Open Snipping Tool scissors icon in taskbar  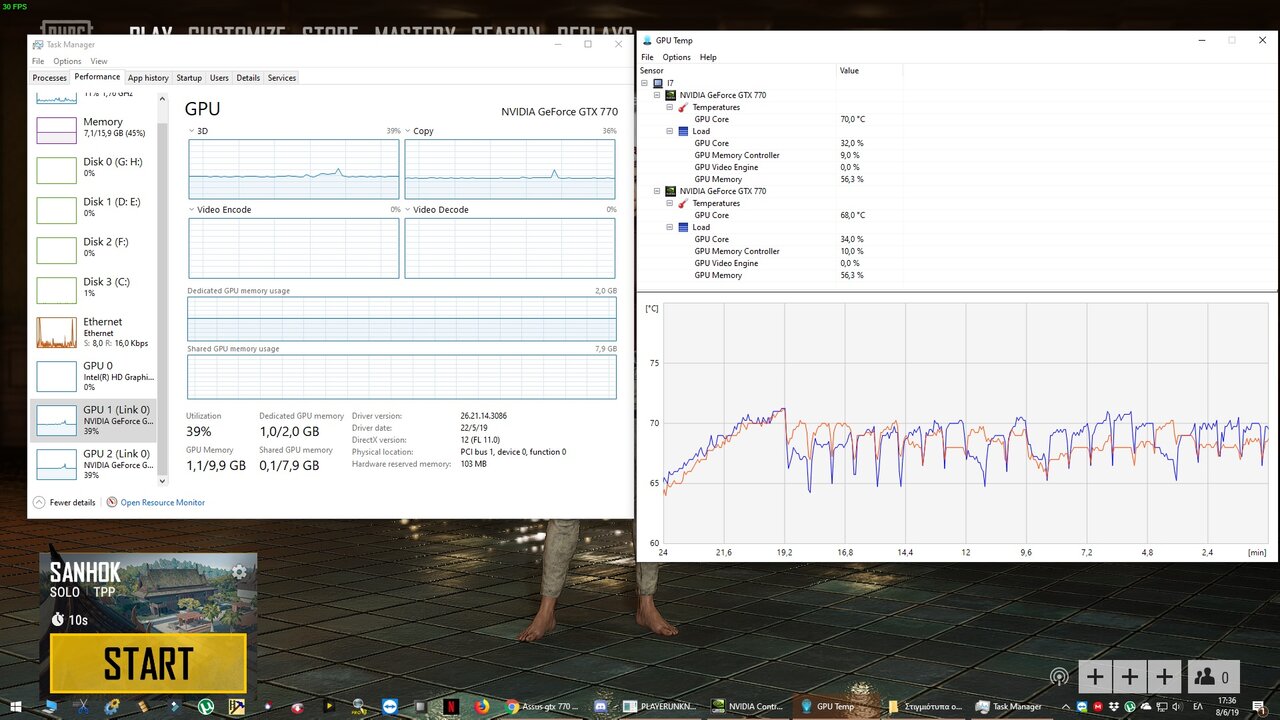tap(83, 707)
